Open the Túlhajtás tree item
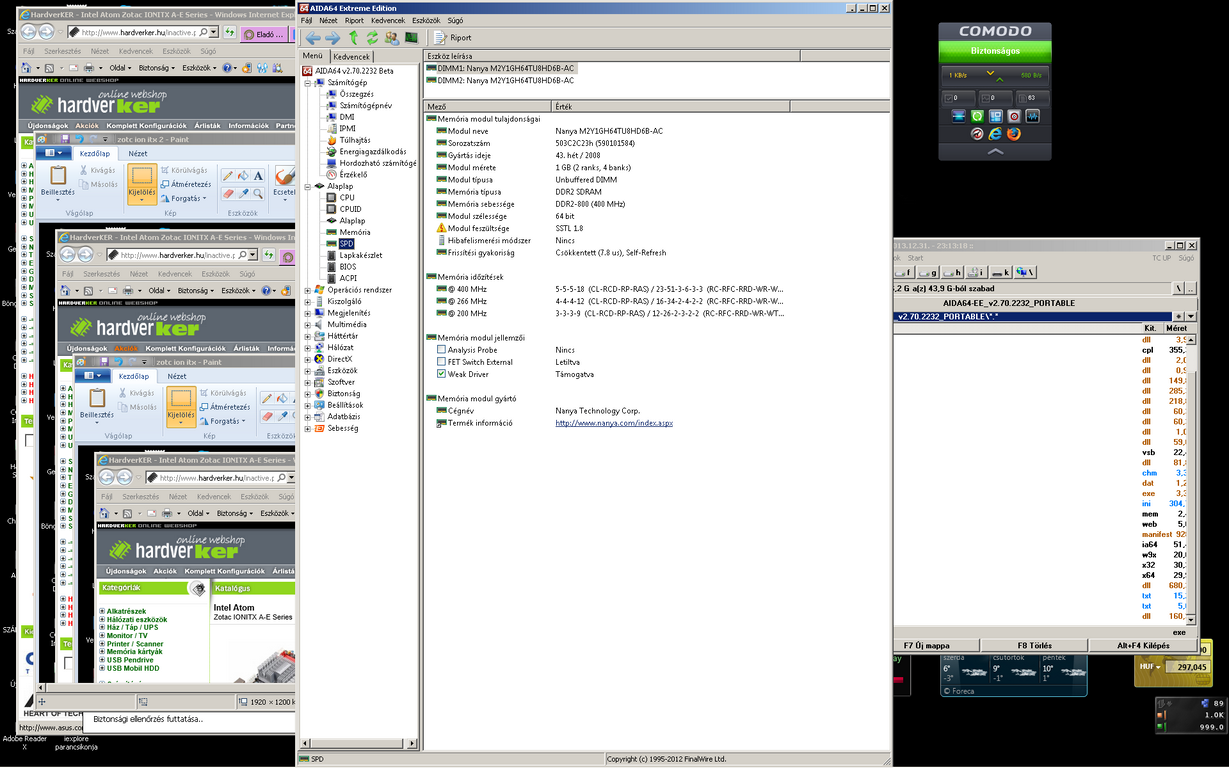The image size is (1229, 768). (354, 140)
